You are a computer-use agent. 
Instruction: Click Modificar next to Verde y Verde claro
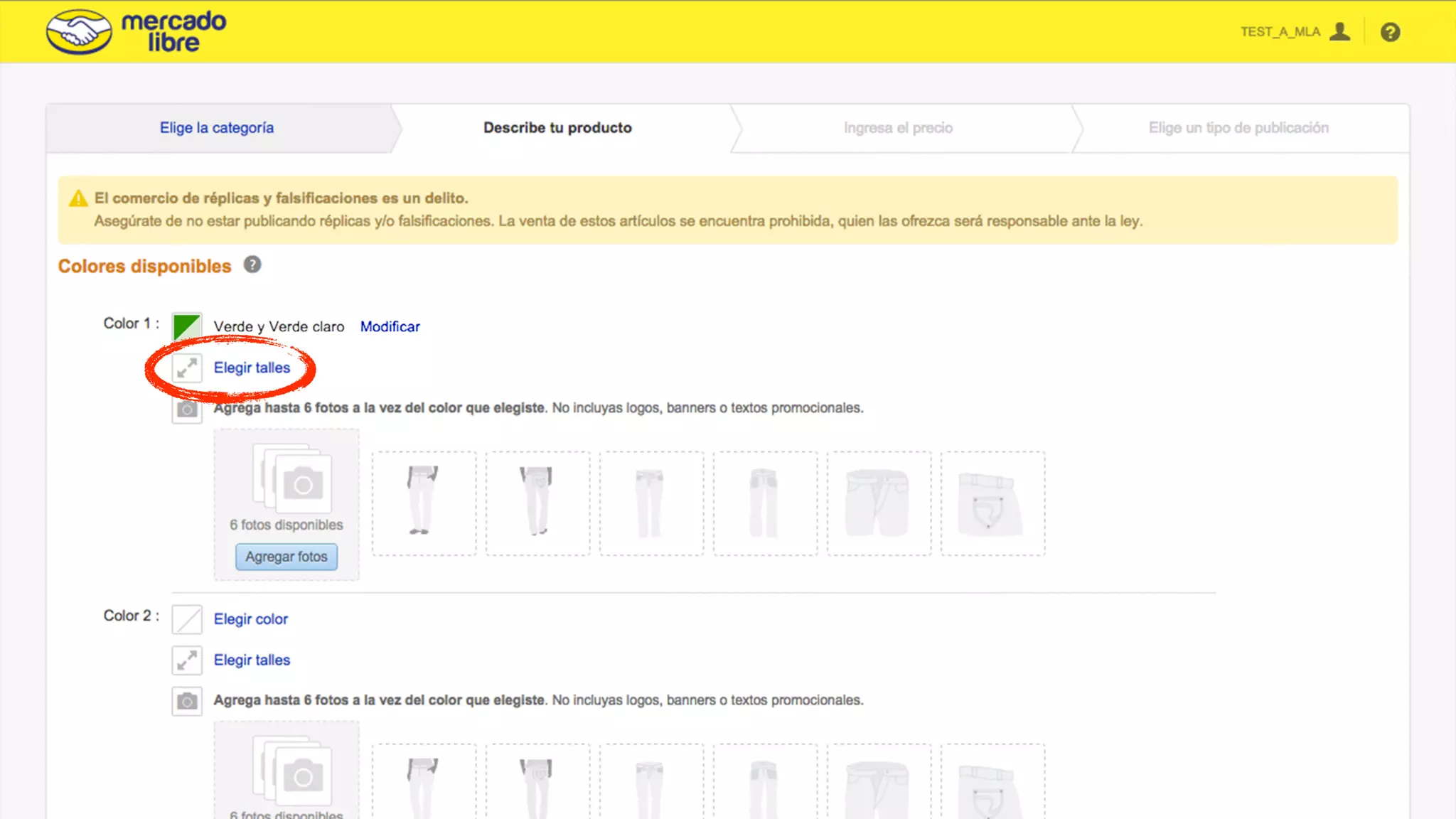(390, 326)
